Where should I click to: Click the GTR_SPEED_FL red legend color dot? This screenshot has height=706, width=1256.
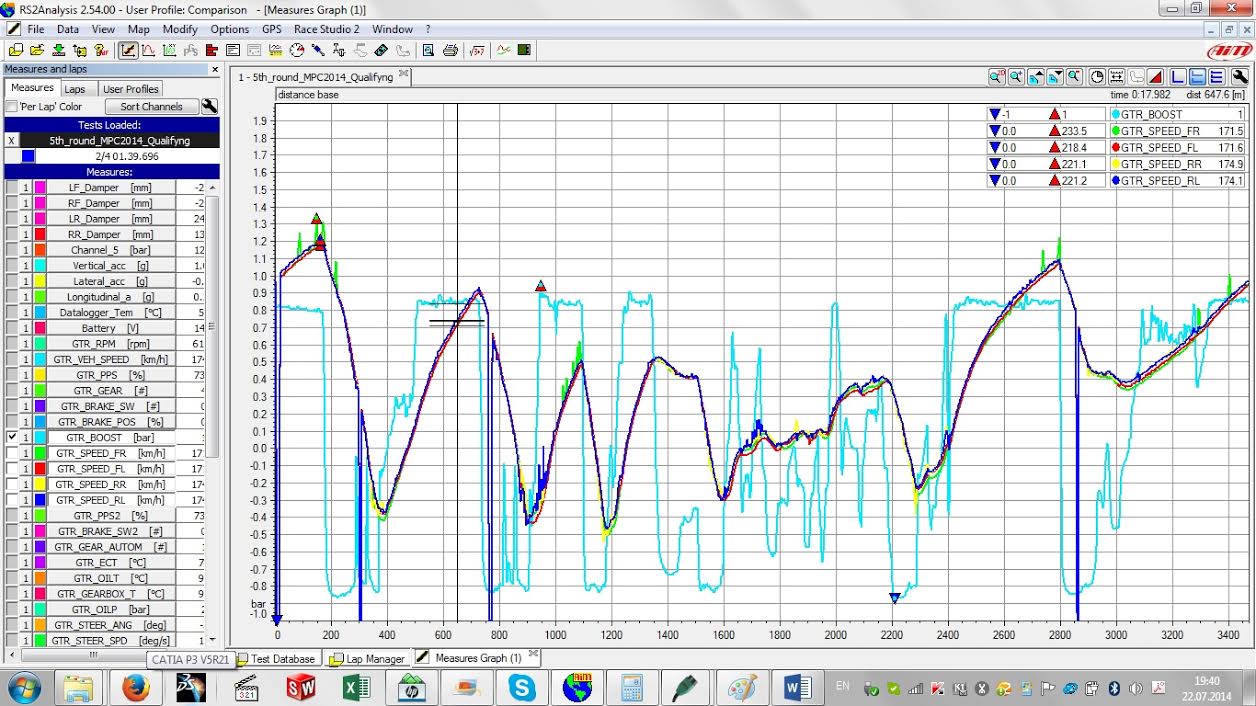pos(1114,147)
